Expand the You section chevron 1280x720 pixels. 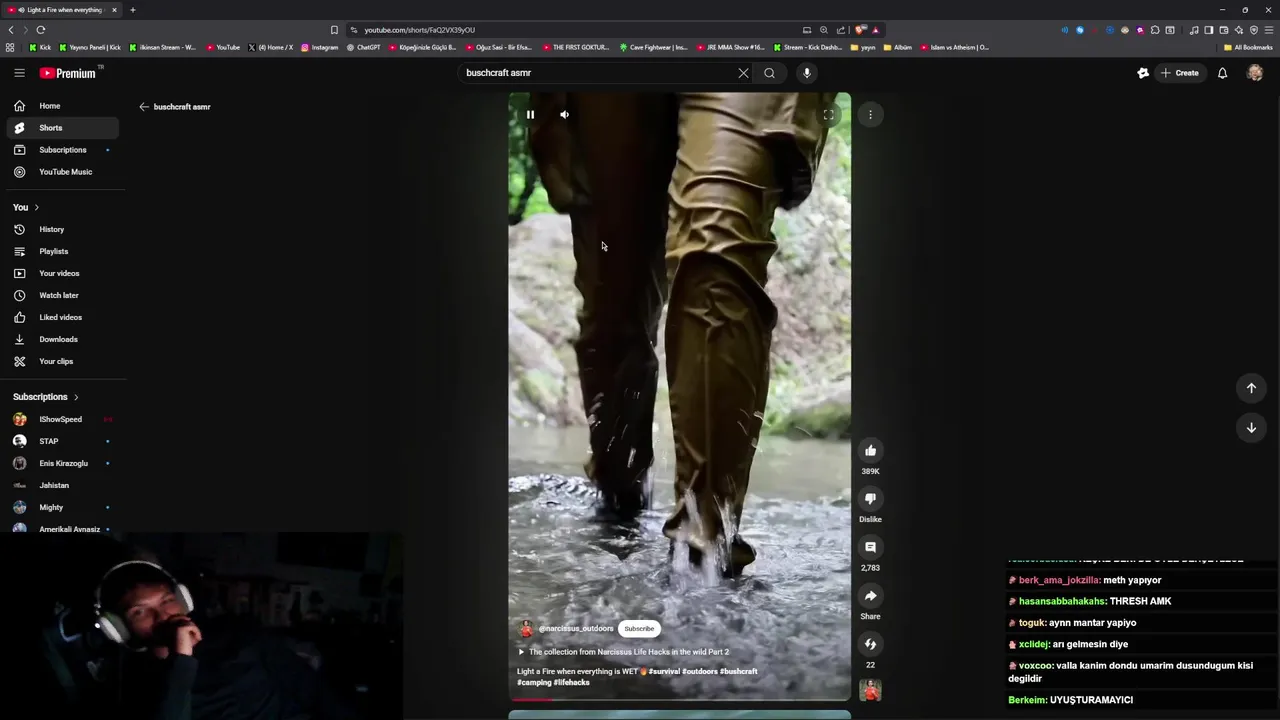pyautogui.click(x=37, y=208)
